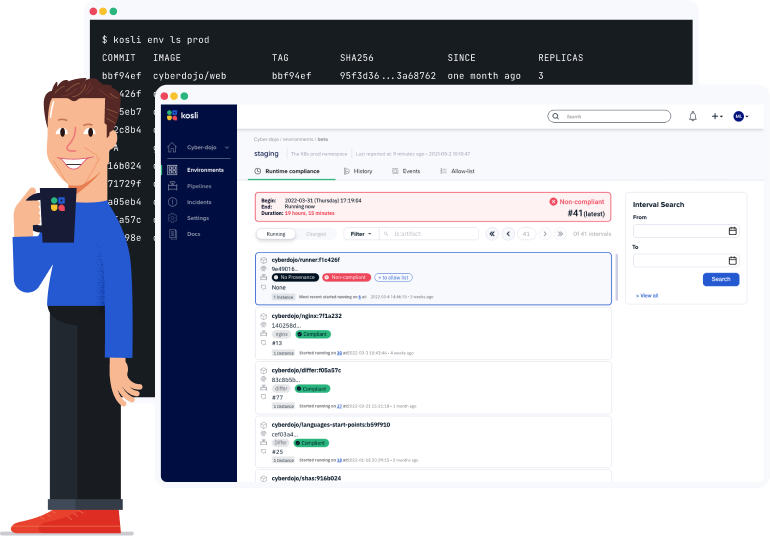Click the Allow-list tab icon
This screenshot has width=770, height=536.
point(443,171)
